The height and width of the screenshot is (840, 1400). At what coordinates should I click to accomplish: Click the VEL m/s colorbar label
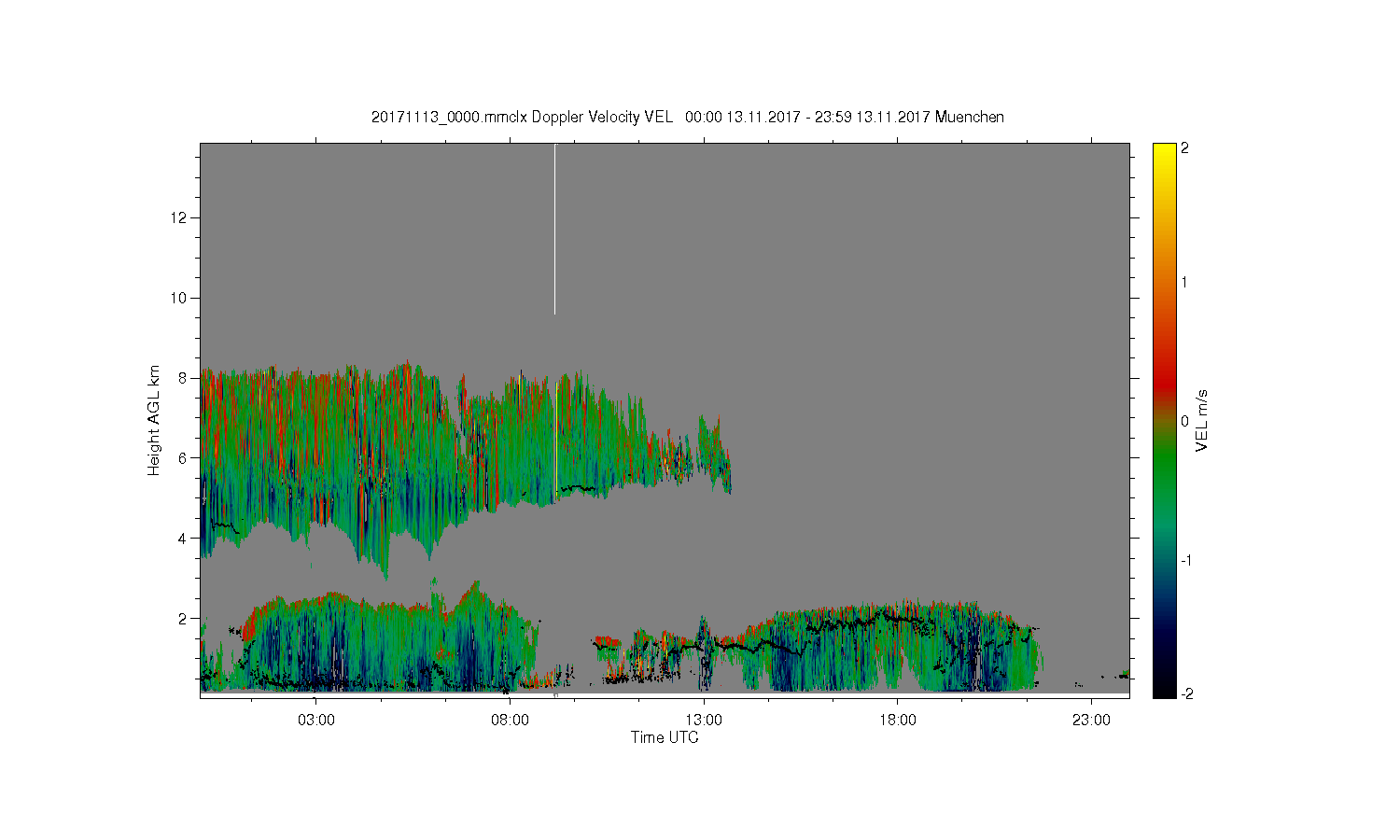1202,421
